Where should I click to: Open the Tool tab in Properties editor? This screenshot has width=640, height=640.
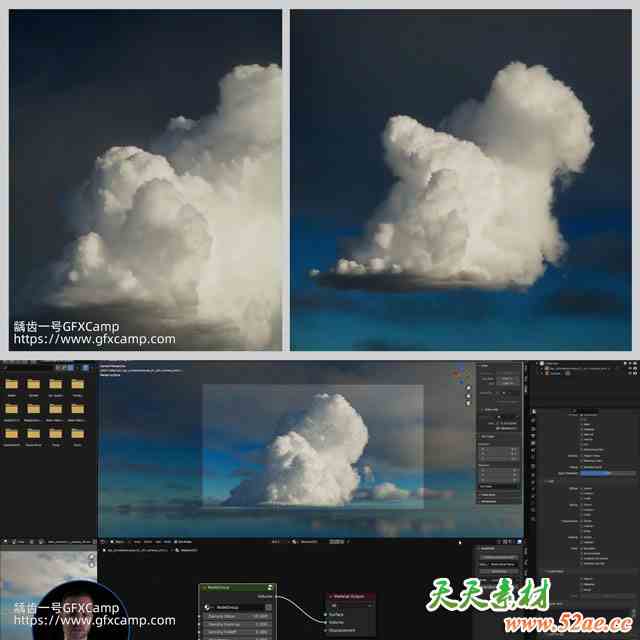click(533, 411)
